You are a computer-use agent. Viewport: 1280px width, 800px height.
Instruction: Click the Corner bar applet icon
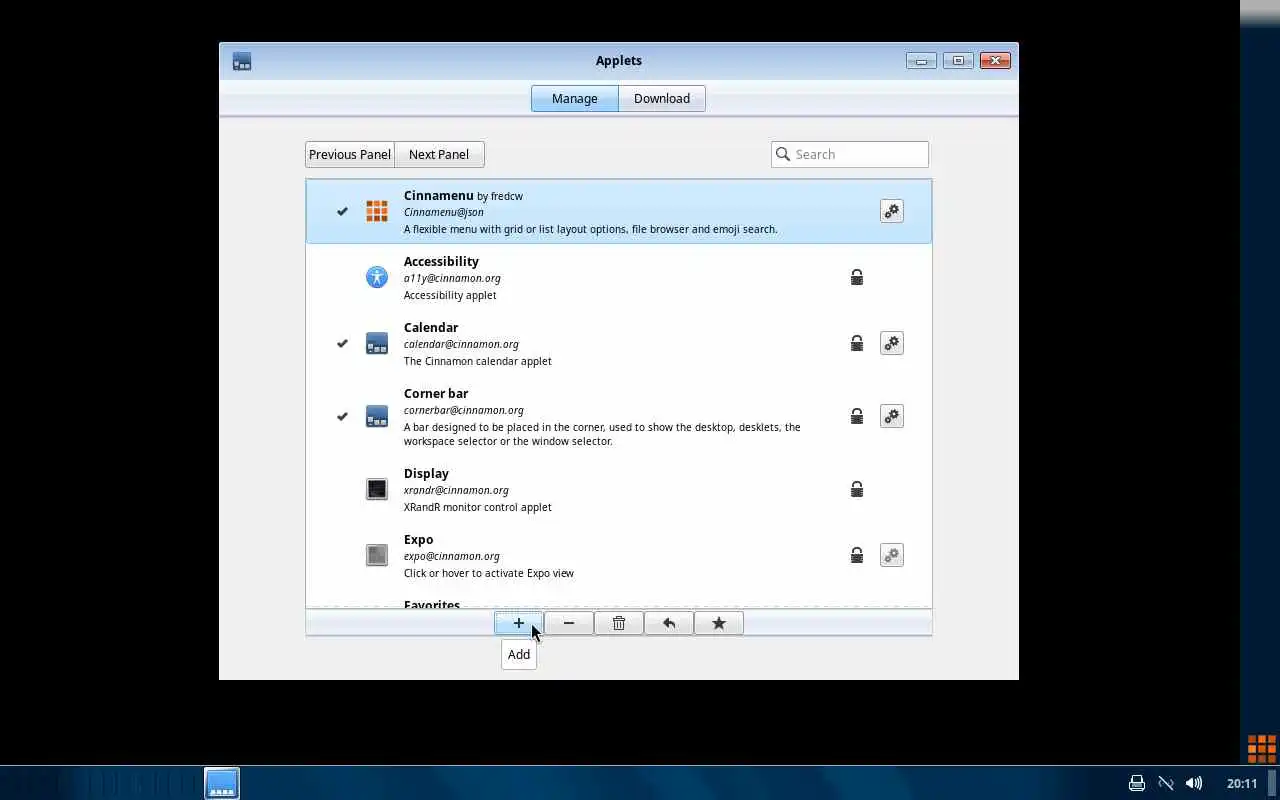[x=377, y=416]
